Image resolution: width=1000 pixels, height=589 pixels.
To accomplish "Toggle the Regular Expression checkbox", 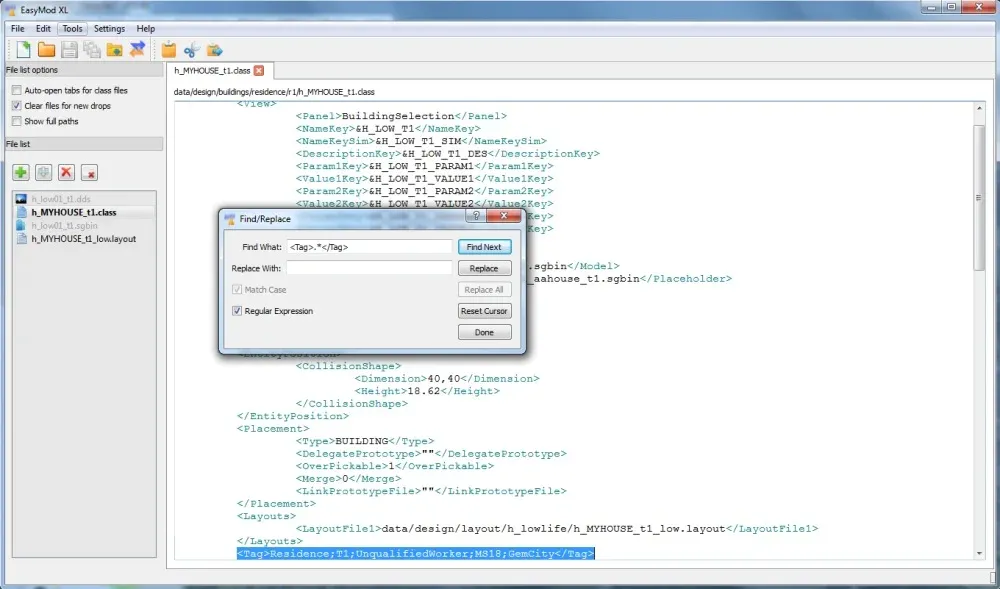I will click(x=237, y=311).
